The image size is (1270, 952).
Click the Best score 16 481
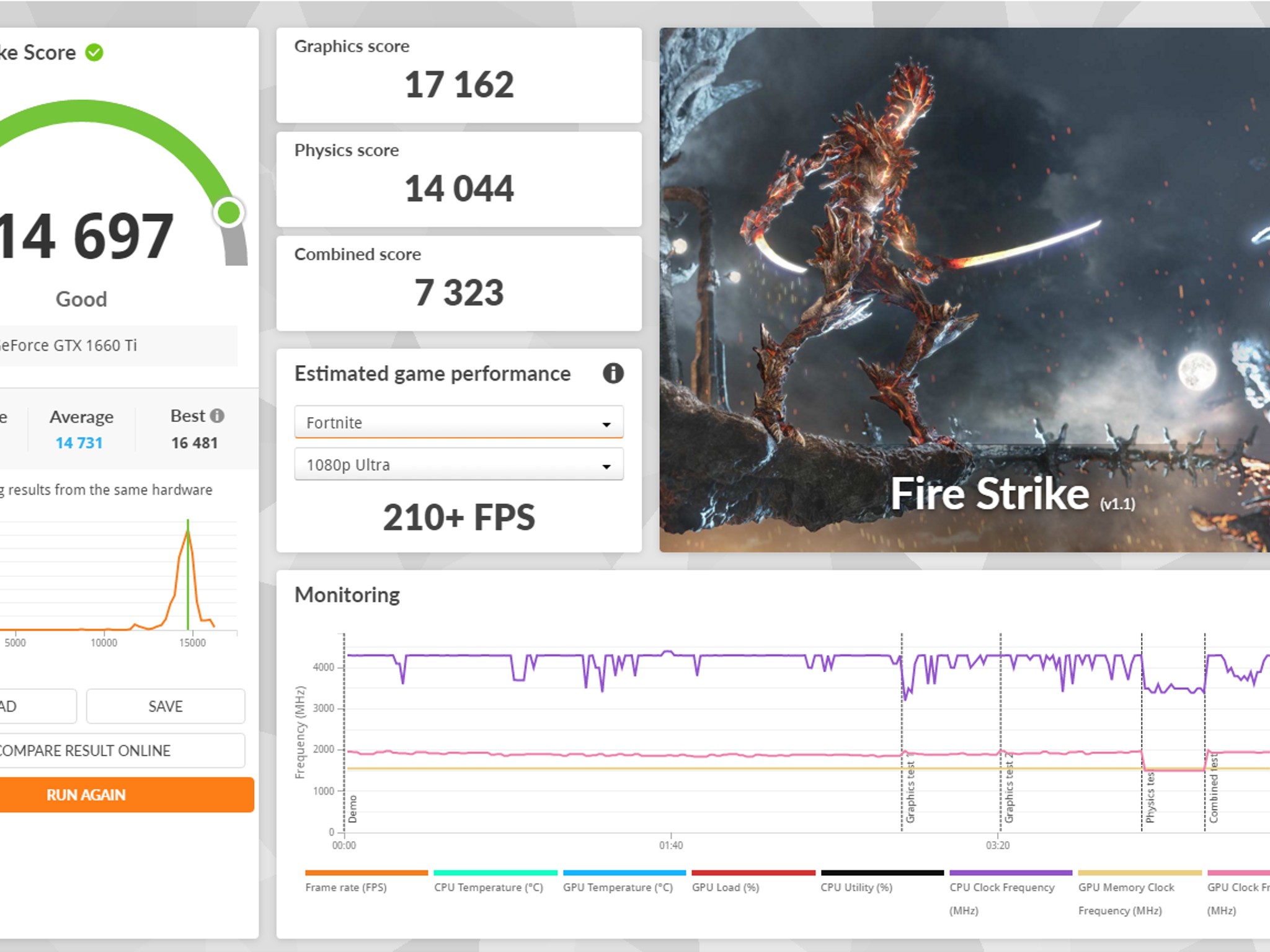point(194,443)
